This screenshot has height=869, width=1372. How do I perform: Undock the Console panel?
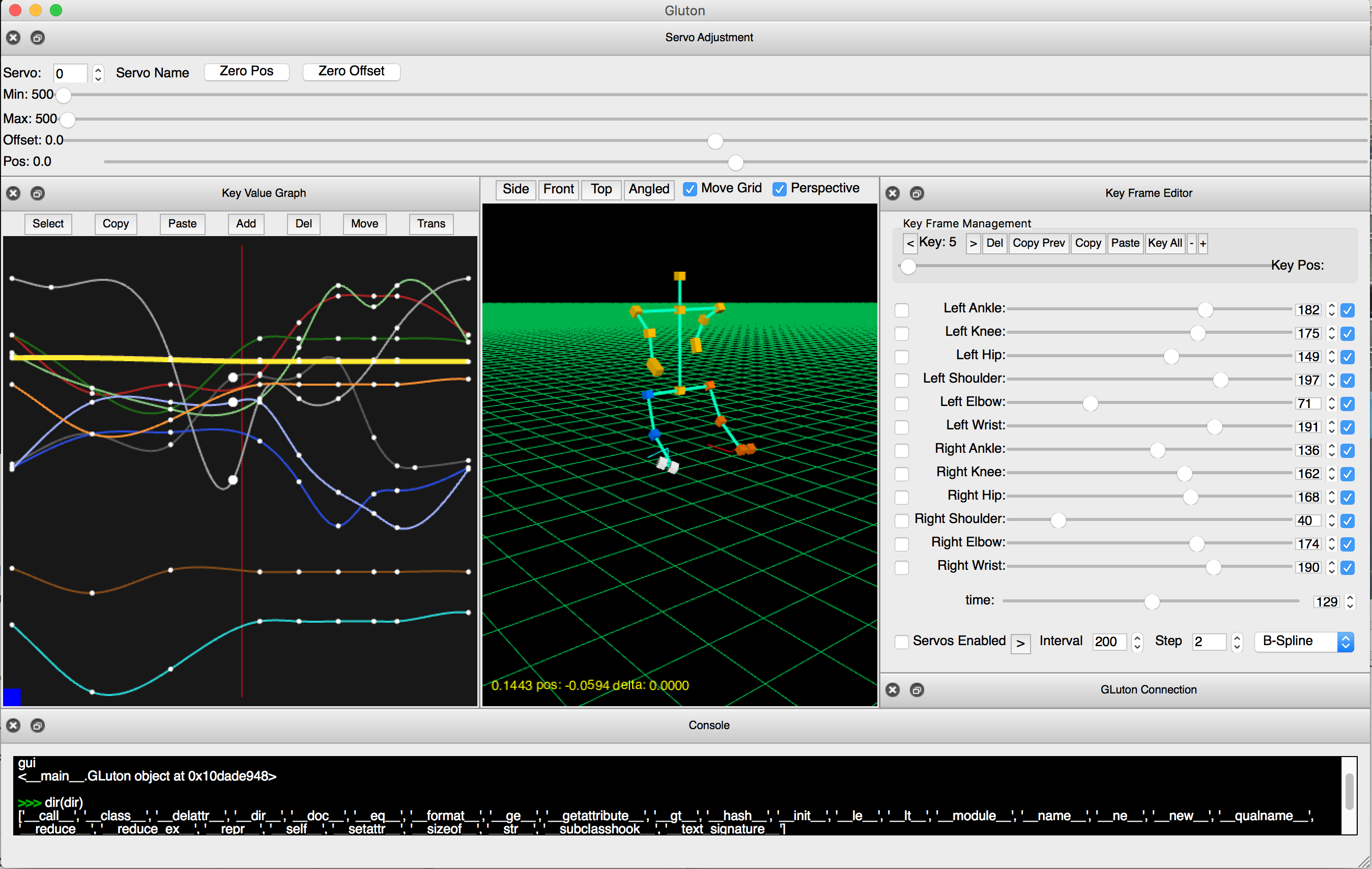click(38, 725)
